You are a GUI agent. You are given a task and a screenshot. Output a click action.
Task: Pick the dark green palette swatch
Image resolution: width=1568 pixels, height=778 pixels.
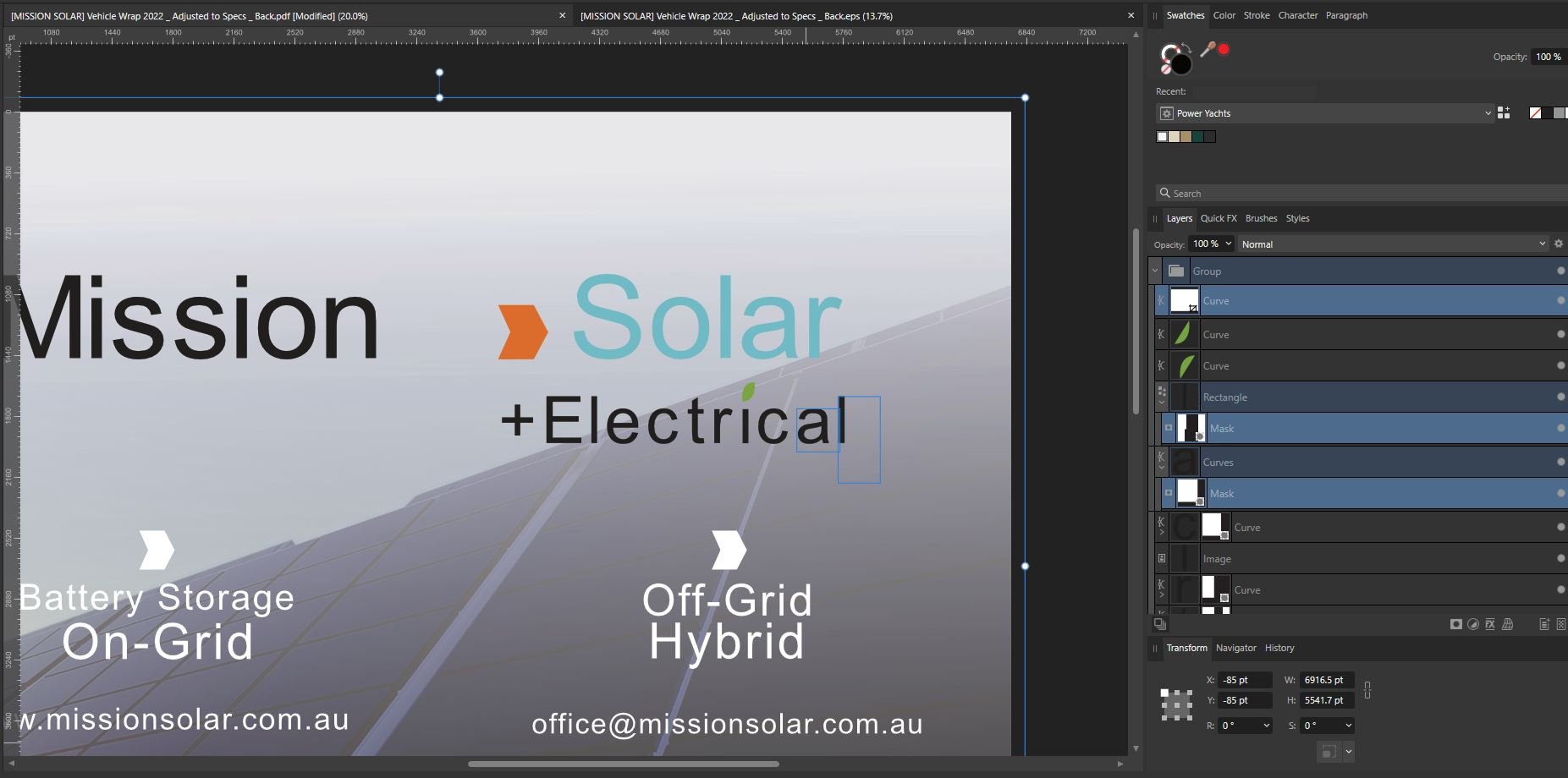(1197, 137)
